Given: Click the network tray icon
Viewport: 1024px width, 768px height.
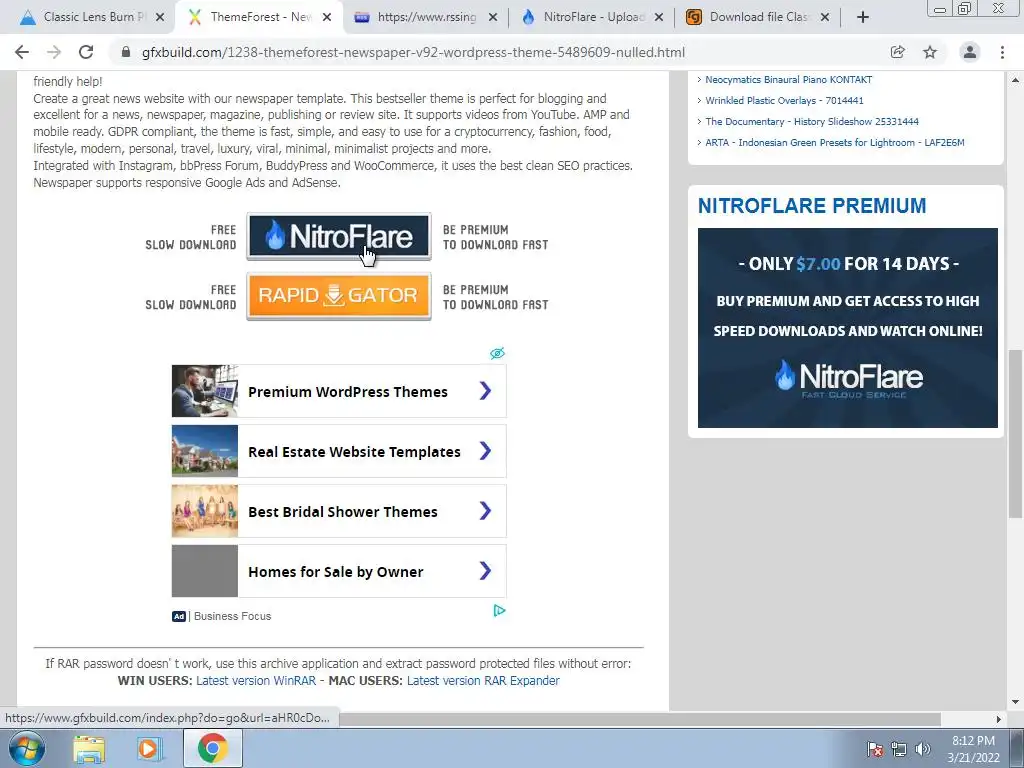Looking at the screenshot, I should (x=899, y=749).
